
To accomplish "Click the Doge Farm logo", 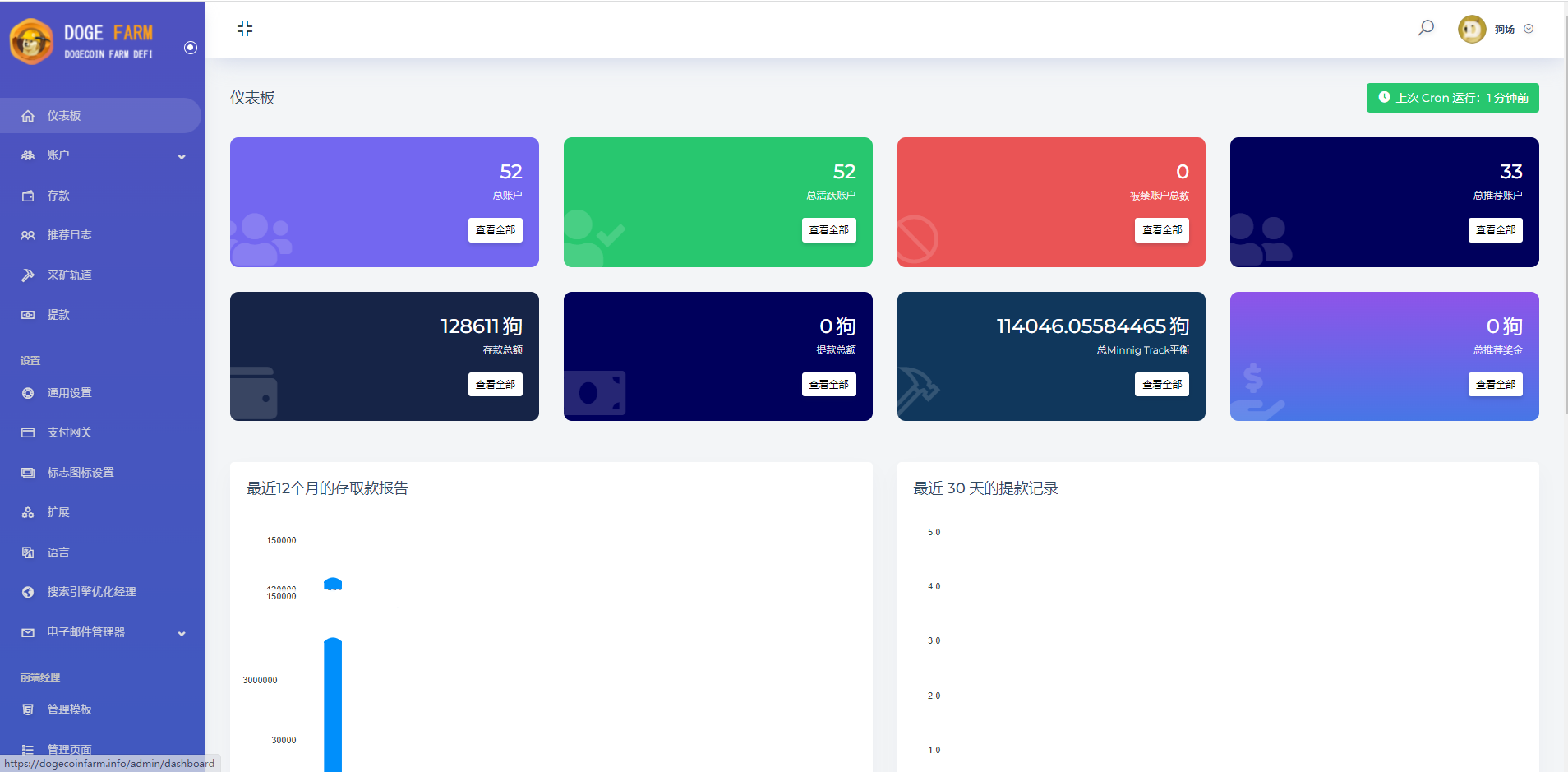I will pos(82,41).
